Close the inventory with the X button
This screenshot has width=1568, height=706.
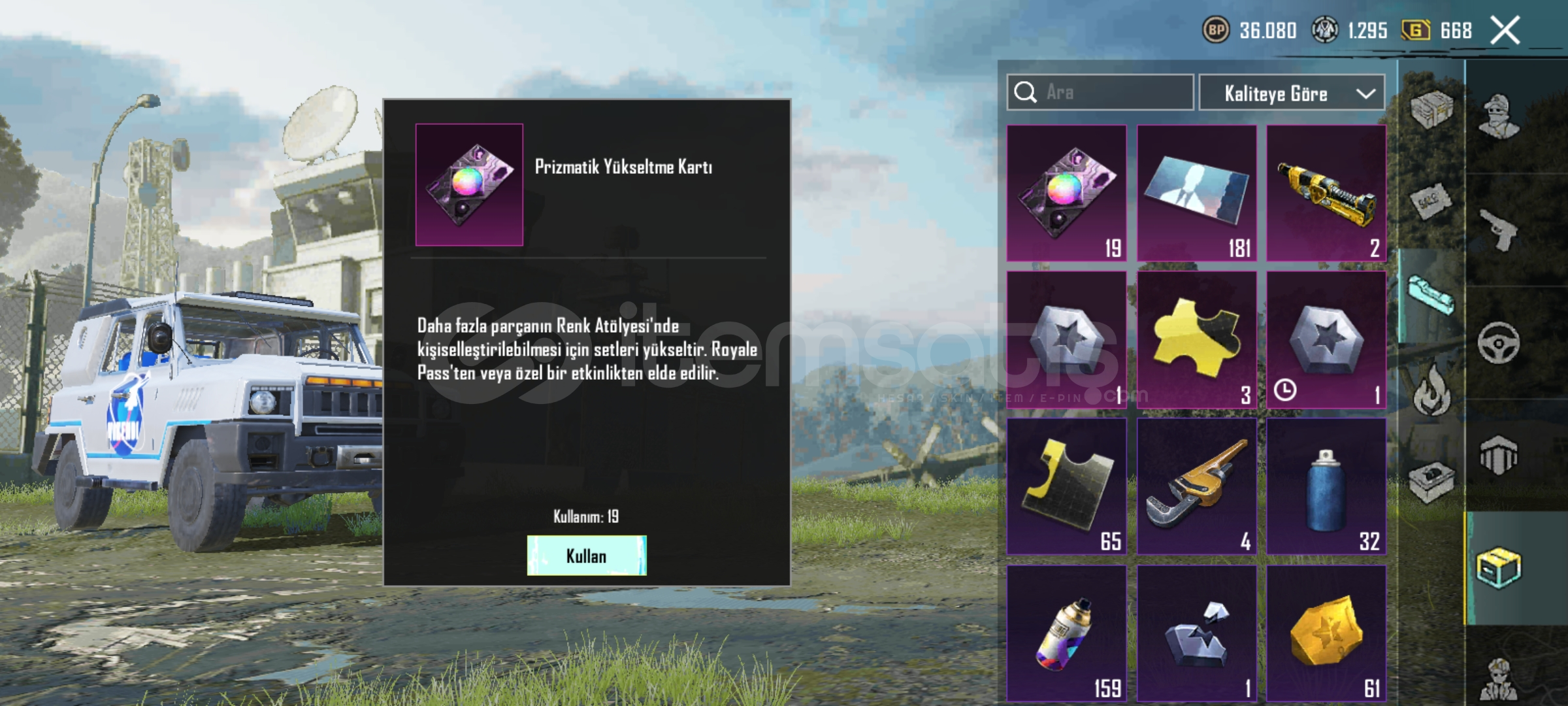click(1505, 30)
